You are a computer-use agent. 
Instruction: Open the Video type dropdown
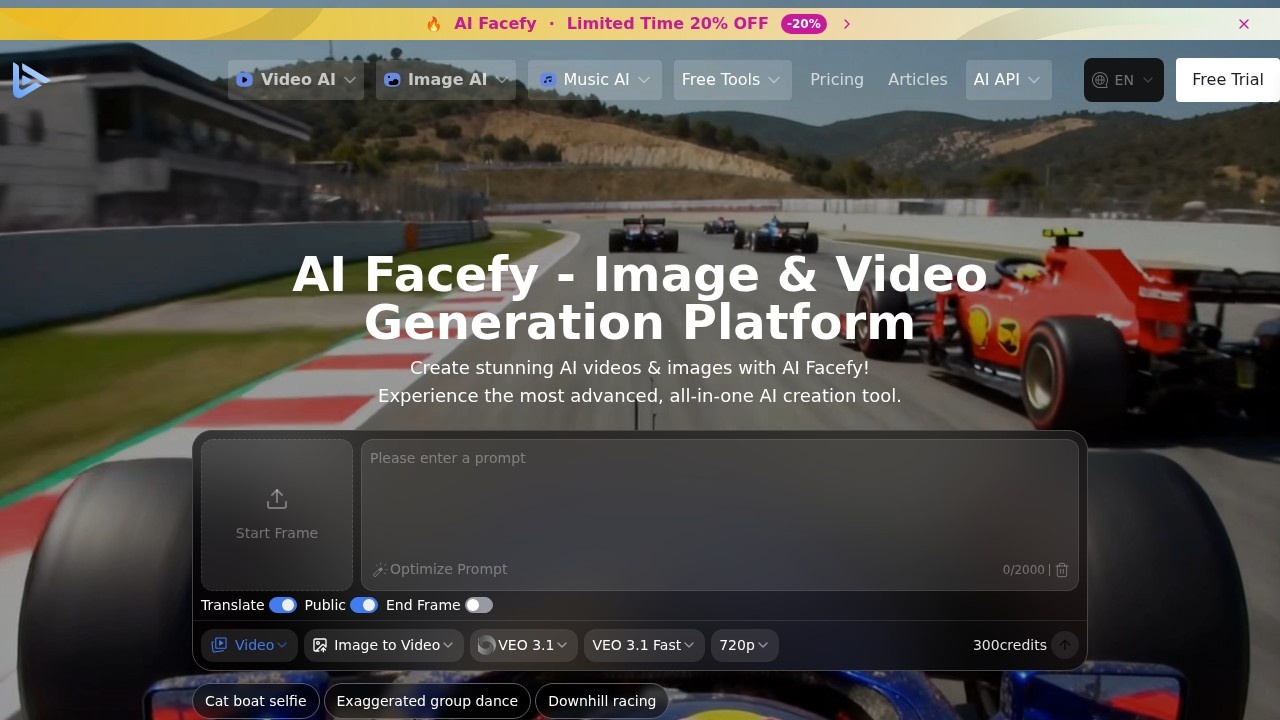point(249,645)
